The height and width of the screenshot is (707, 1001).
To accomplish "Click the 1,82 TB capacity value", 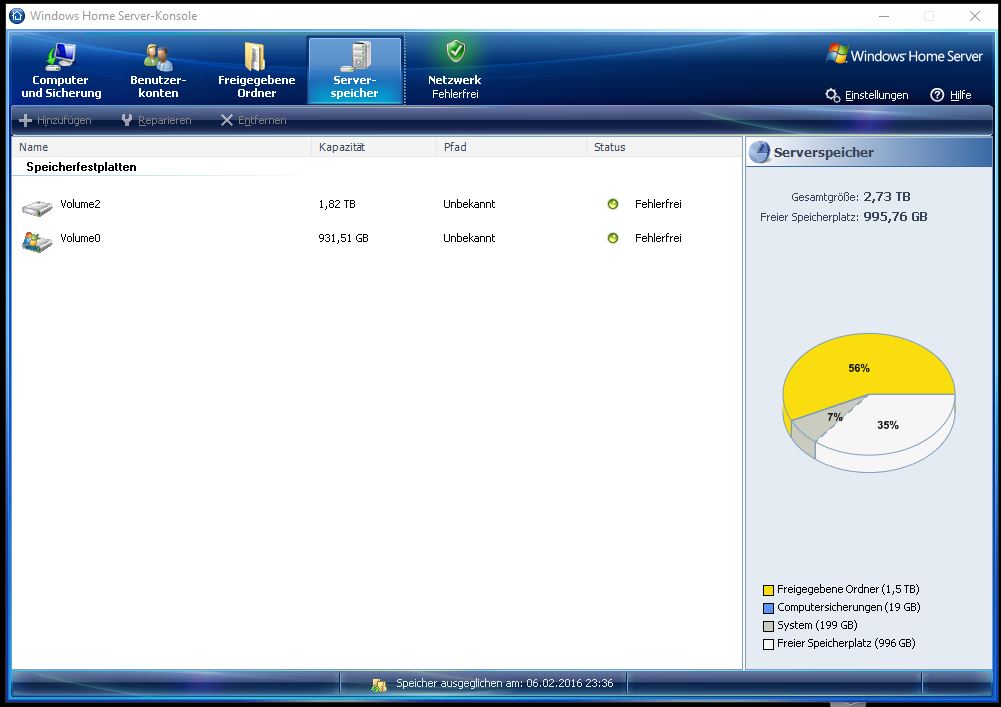I will 337,204.
